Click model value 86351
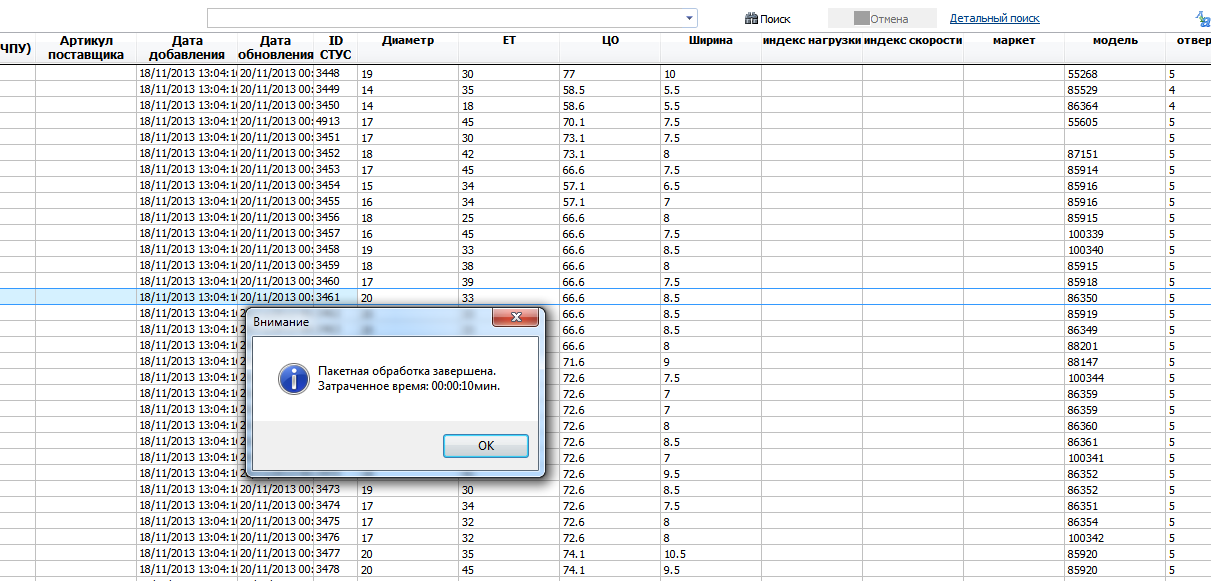The image size is (1211, 581). click(x=1083, y=506)
